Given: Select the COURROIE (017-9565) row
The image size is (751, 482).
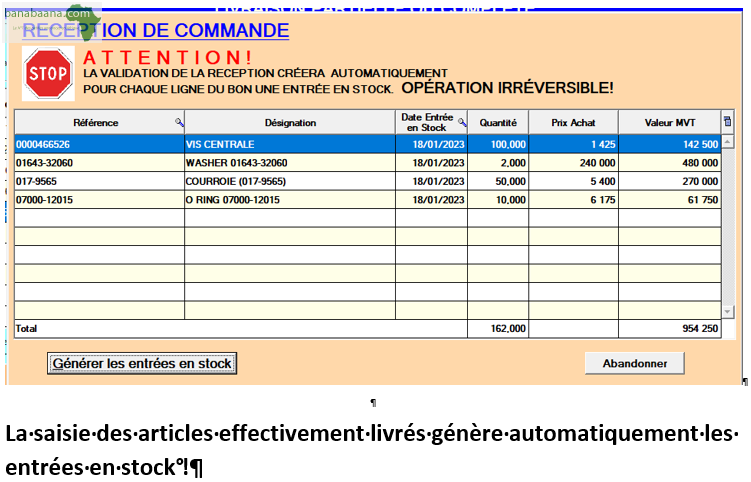Looking at the screenshot, I should point(368,181).
